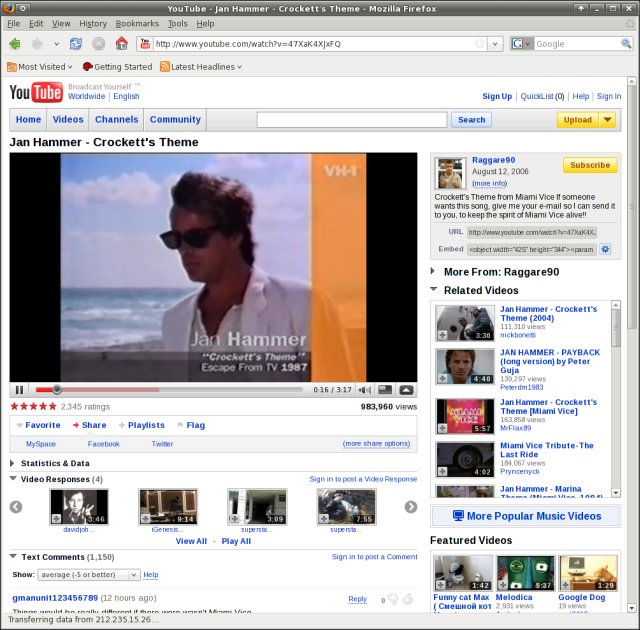This screenshot has width=640, height=630.
Task: Switch to the Channels tab
Action: [x=116, y=120]
